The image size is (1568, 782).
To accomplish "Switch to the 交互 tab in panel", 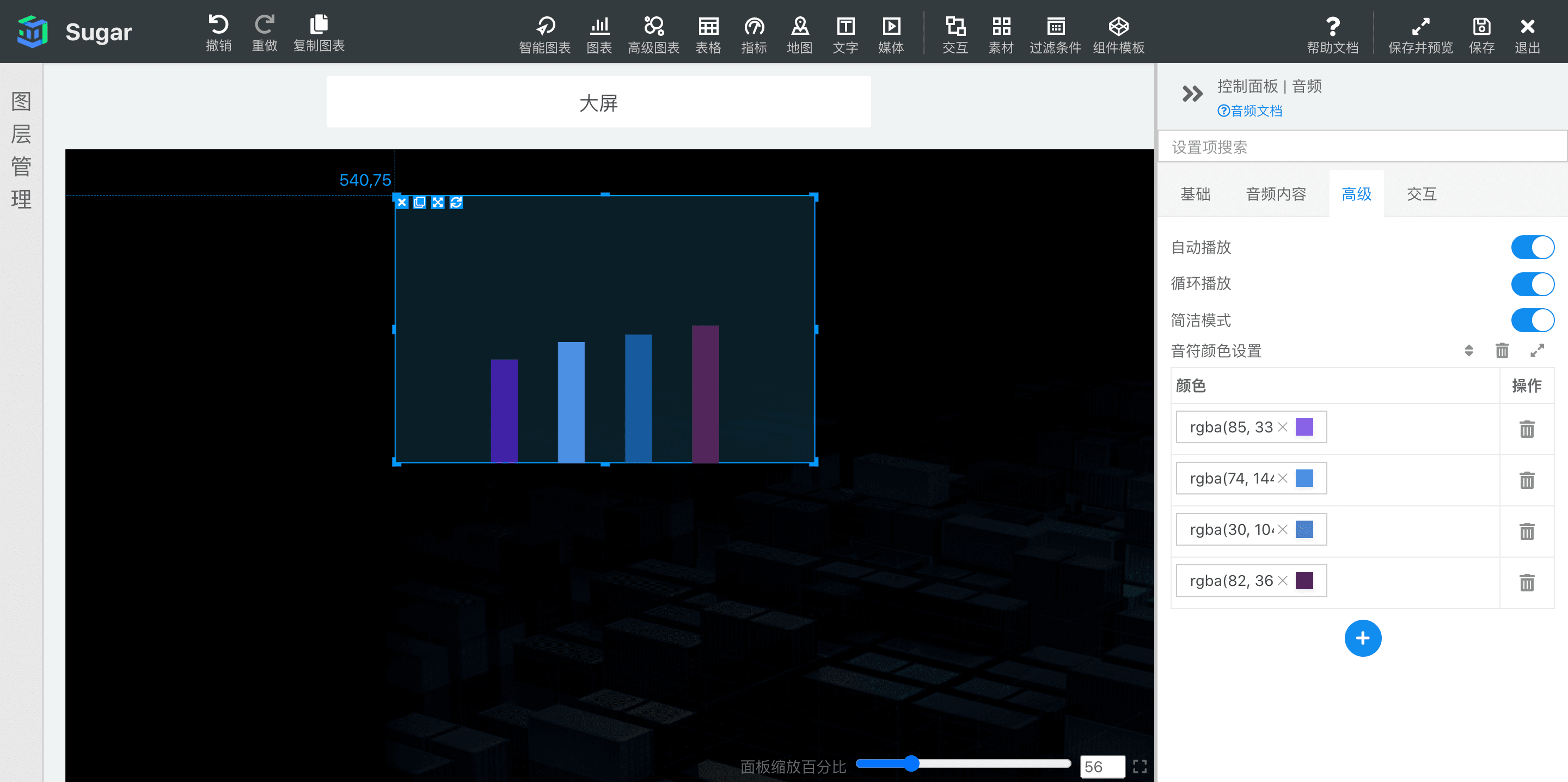I will [x=1422, y=194].
